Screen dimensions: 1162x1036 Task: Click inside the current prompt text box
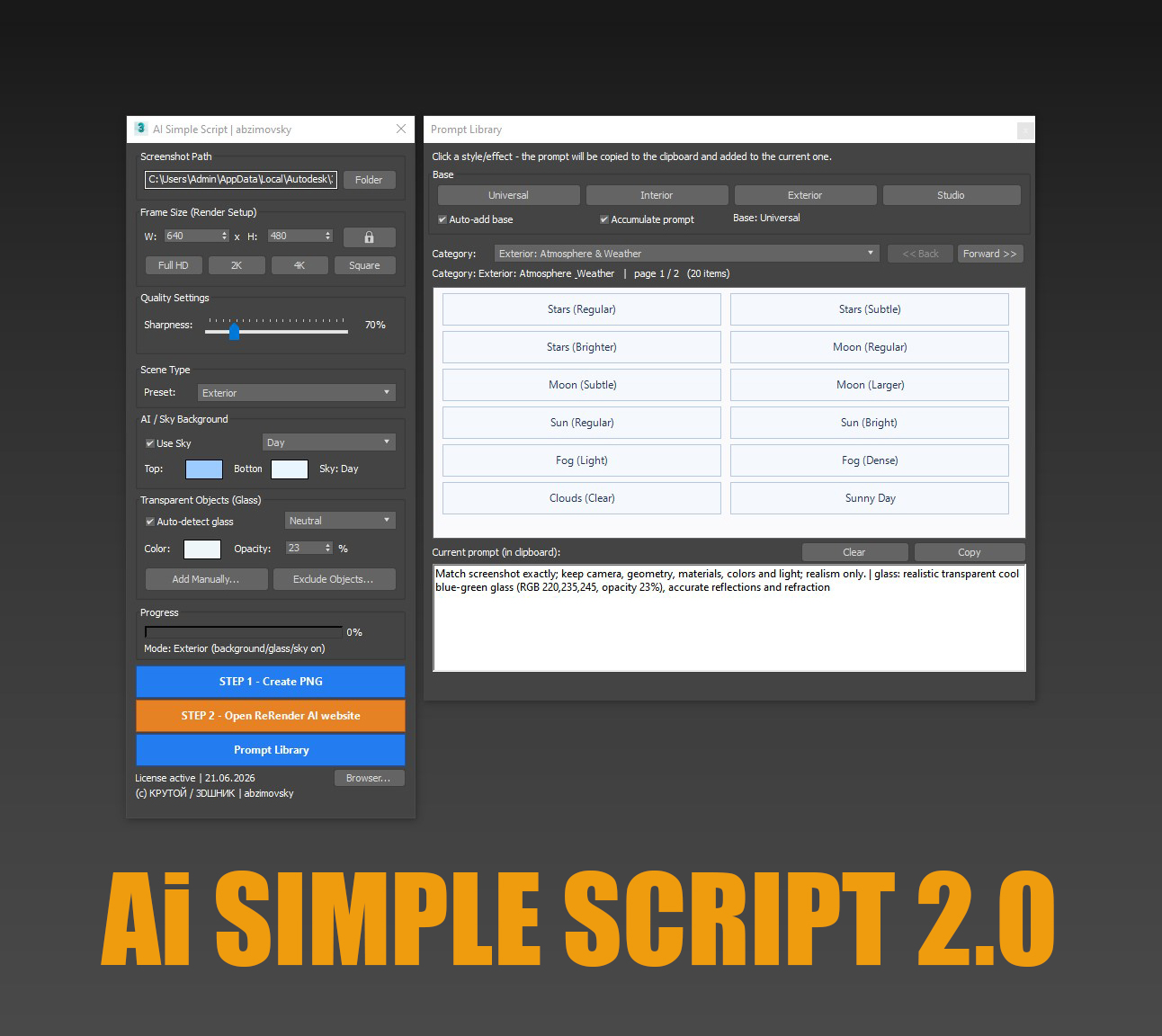(x=729, y=618)
